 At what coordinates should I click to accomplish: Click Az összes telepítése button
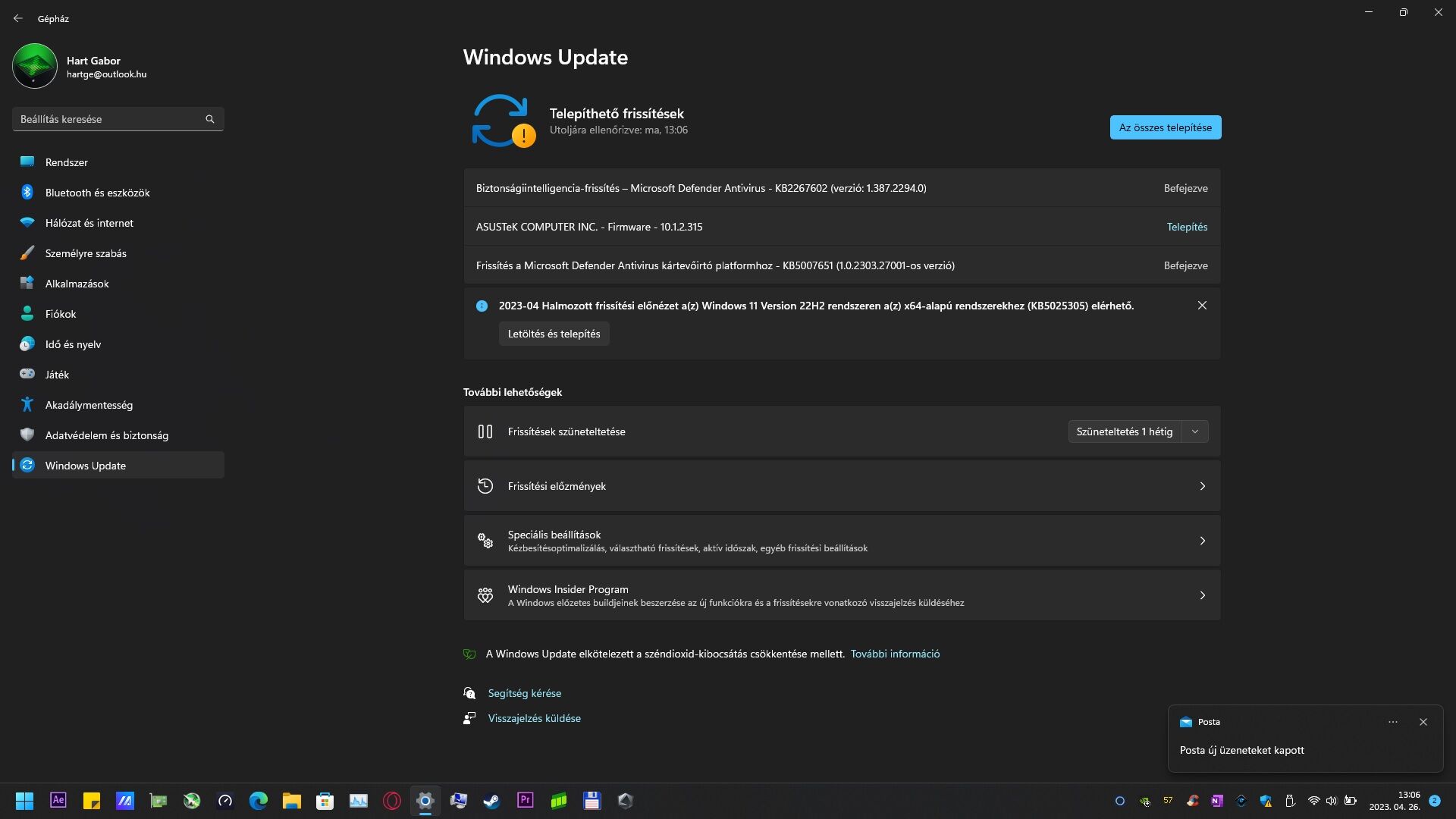[x=1166, y=127]
